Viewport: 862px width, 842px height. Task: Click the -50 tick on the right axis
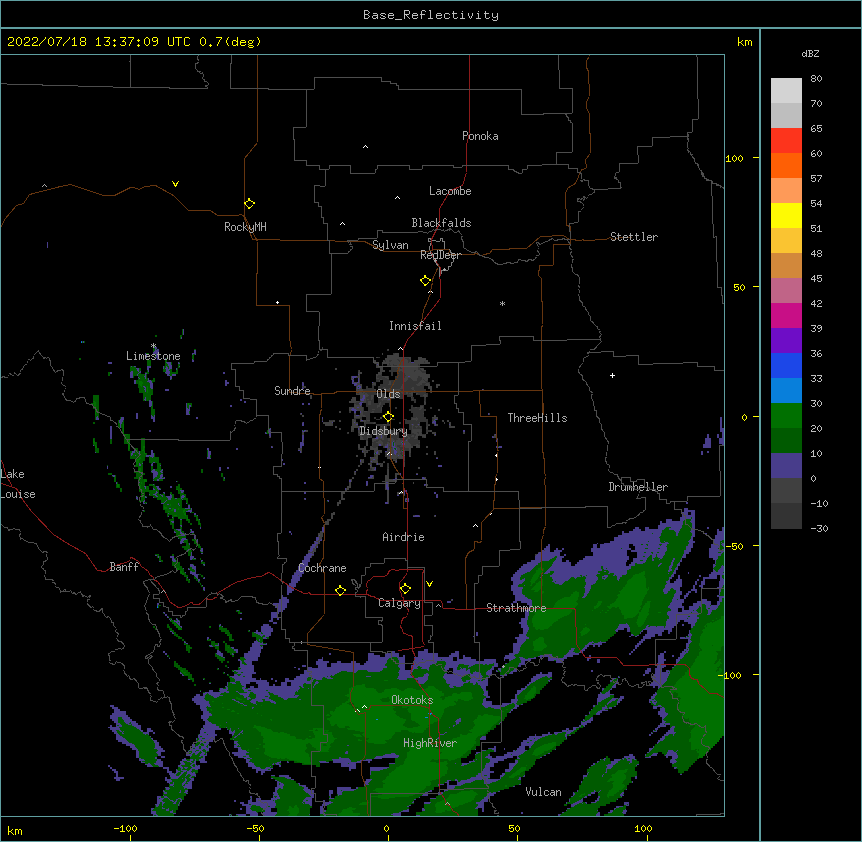point(734,546)
